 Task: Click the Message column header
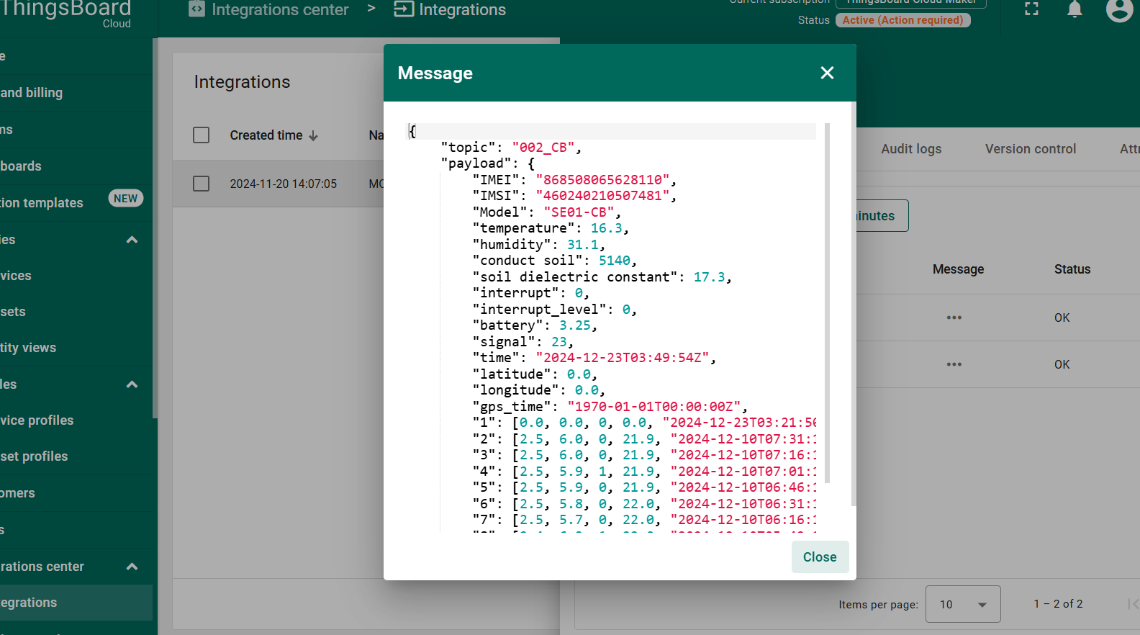(958, 270)
